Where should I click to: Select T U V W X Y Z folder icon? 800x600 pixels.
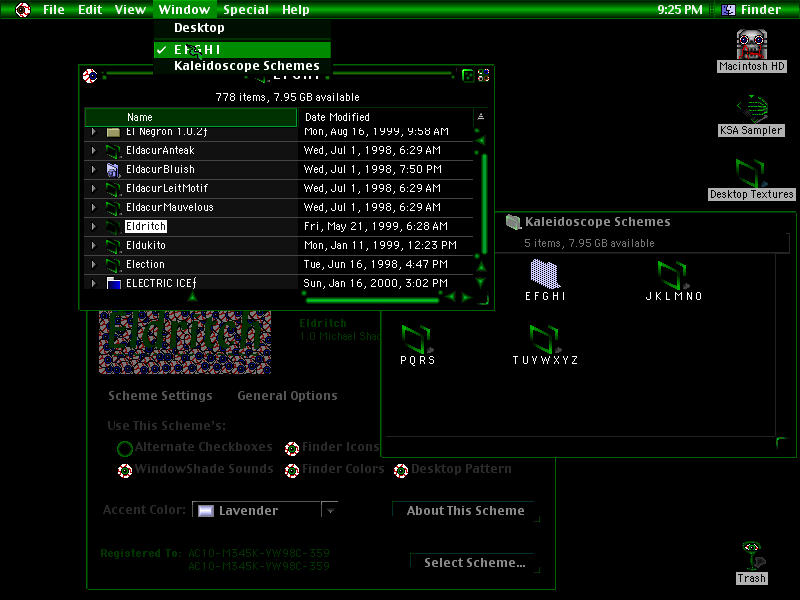545,339
